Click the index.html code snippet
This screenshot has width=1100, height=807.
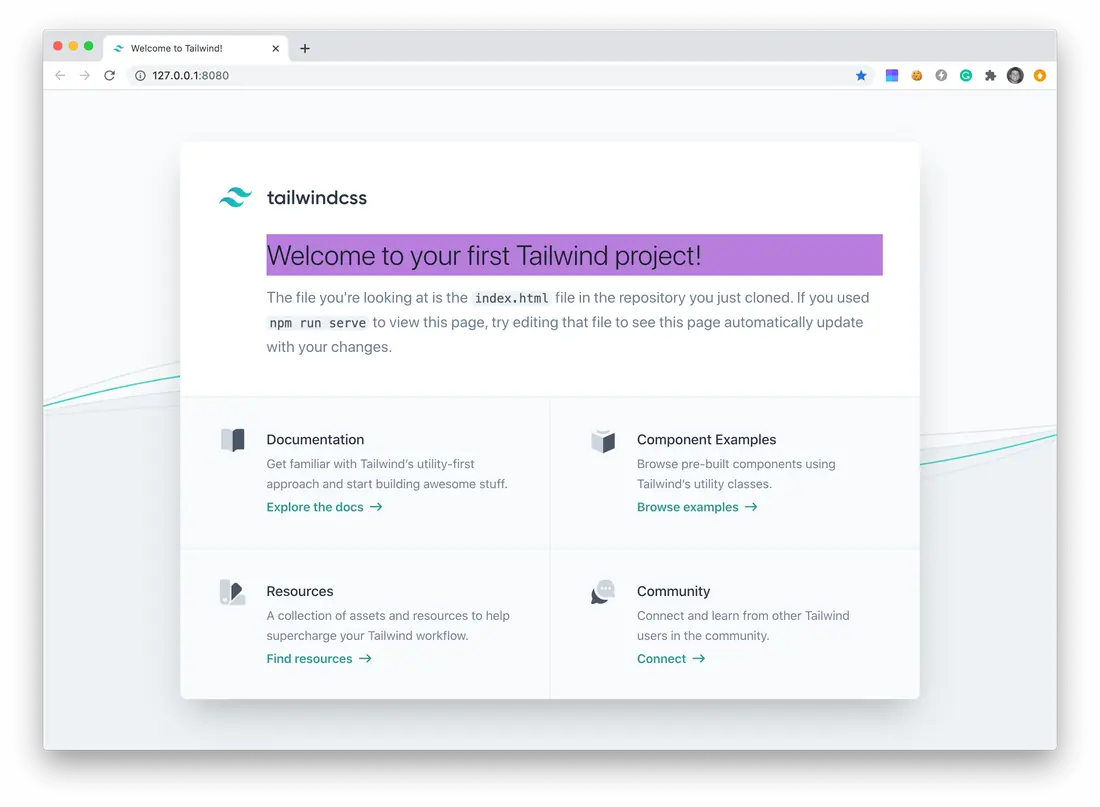pos(511,298)
